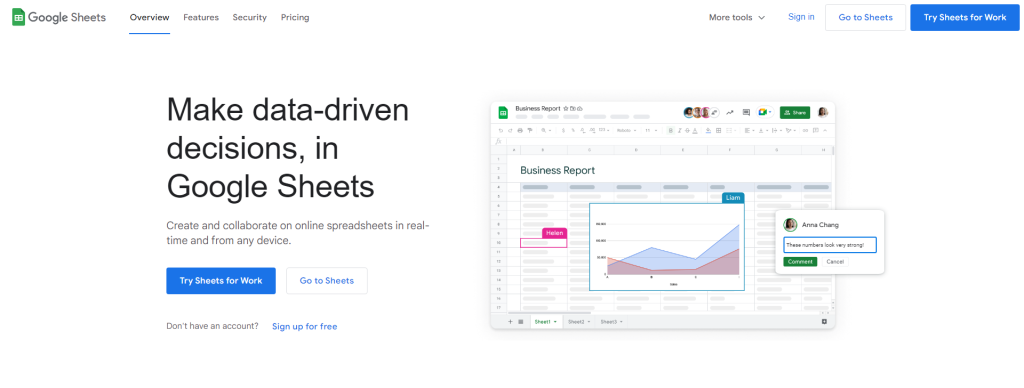Open the text wrapping dropdown
Screen dimensions: 1024x388
pos(776,131)
